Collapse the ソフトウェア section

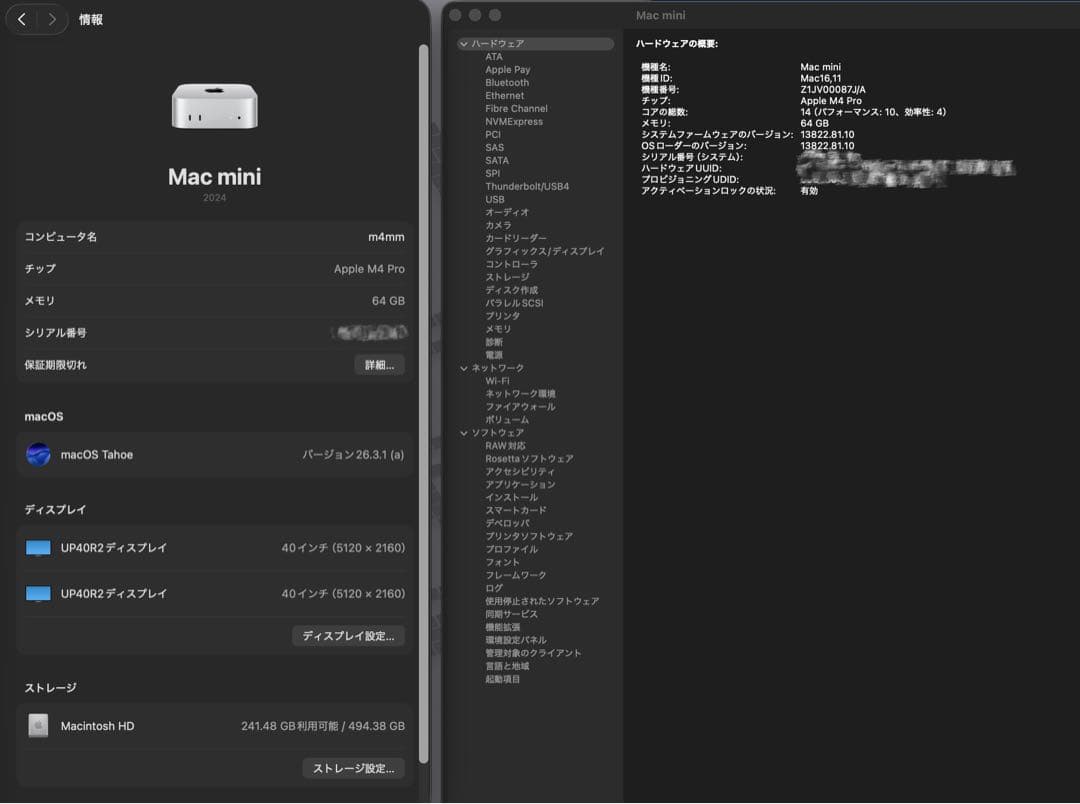[464, 433]
